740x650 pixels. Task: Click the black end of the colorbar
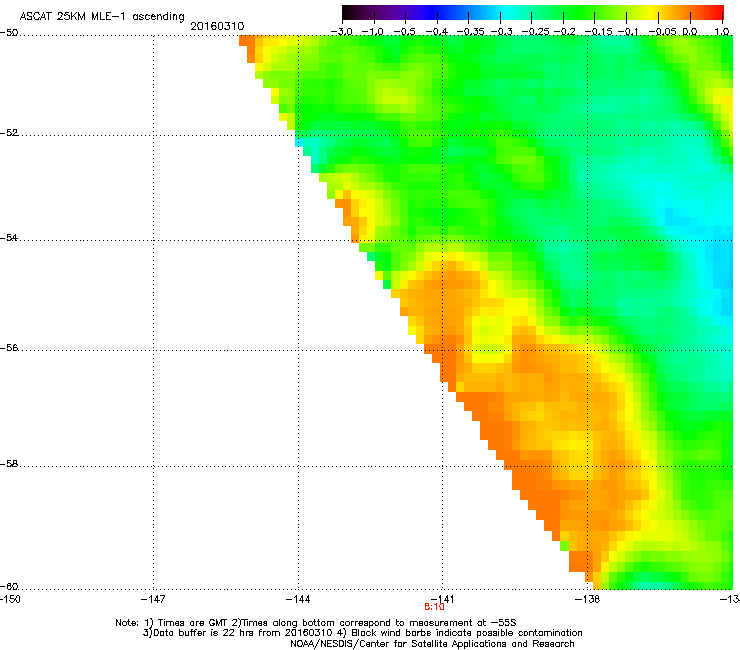pos(347,13)
